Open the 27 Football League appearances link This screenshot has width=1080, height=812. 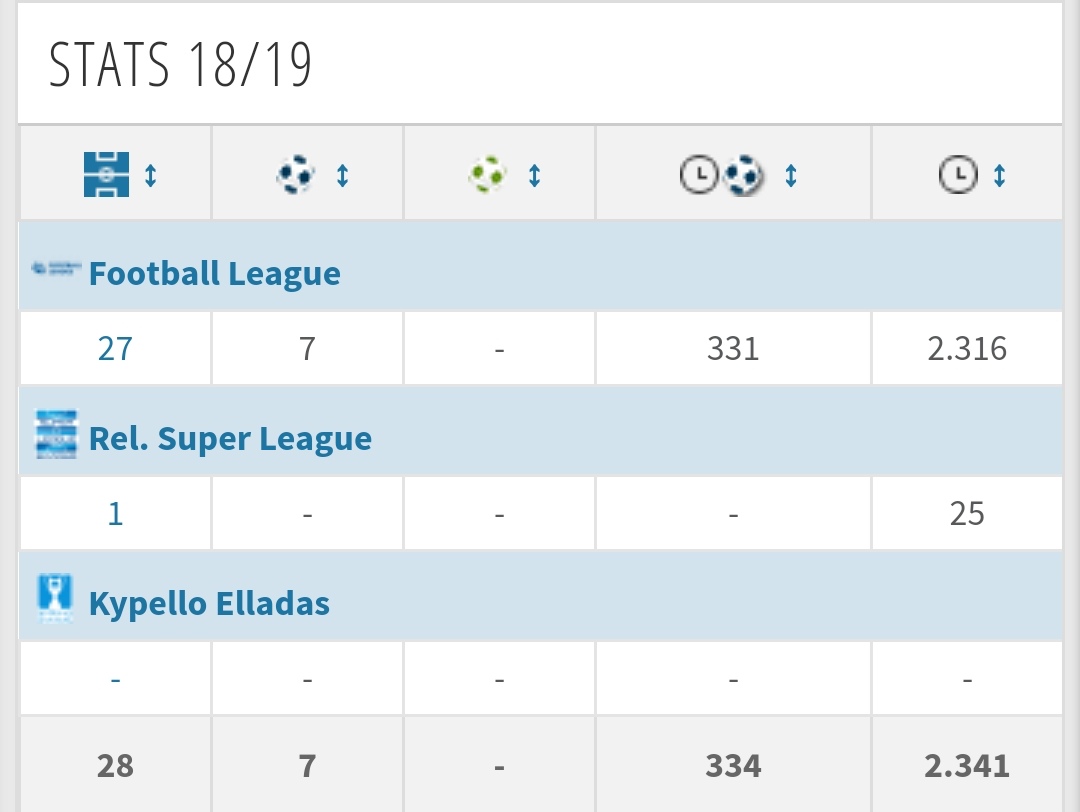point(115,348)
